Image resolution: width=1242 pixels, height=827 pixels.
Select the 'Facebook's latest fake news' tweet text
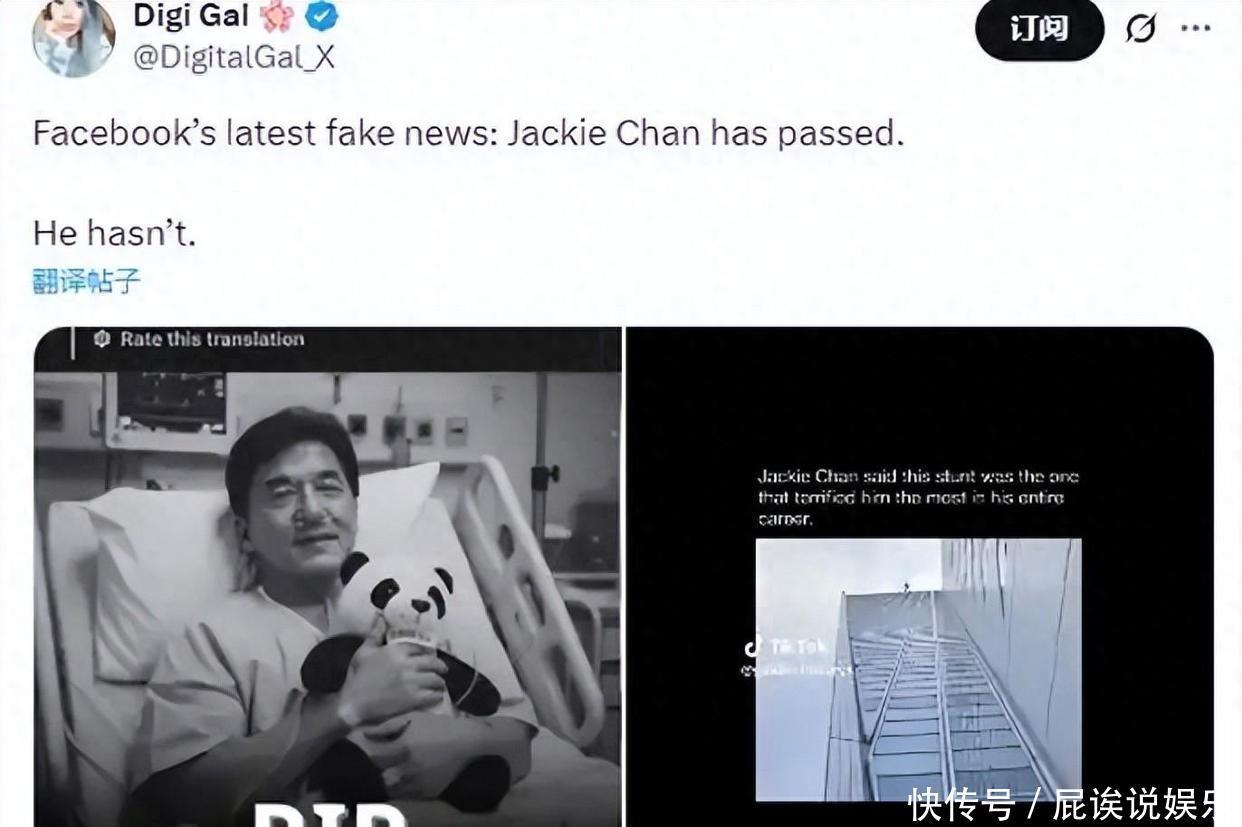(x=468, y=133)
